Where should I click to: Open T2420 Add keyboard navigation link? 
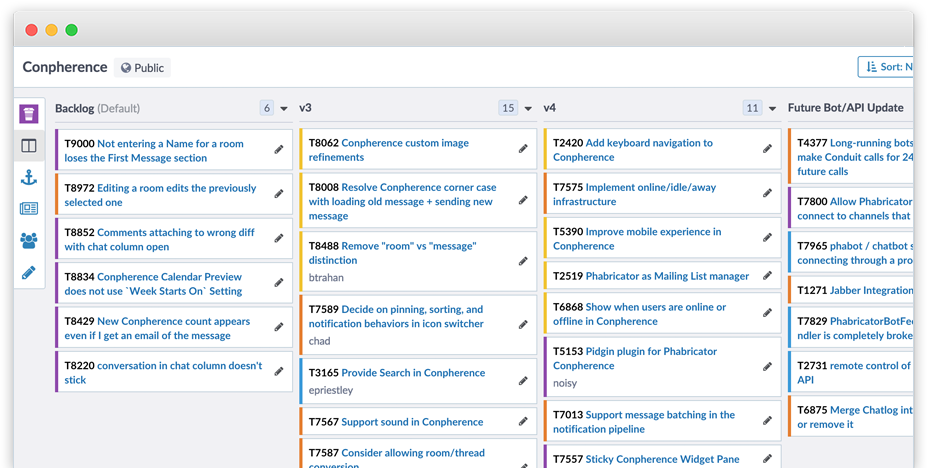point(633,150)
